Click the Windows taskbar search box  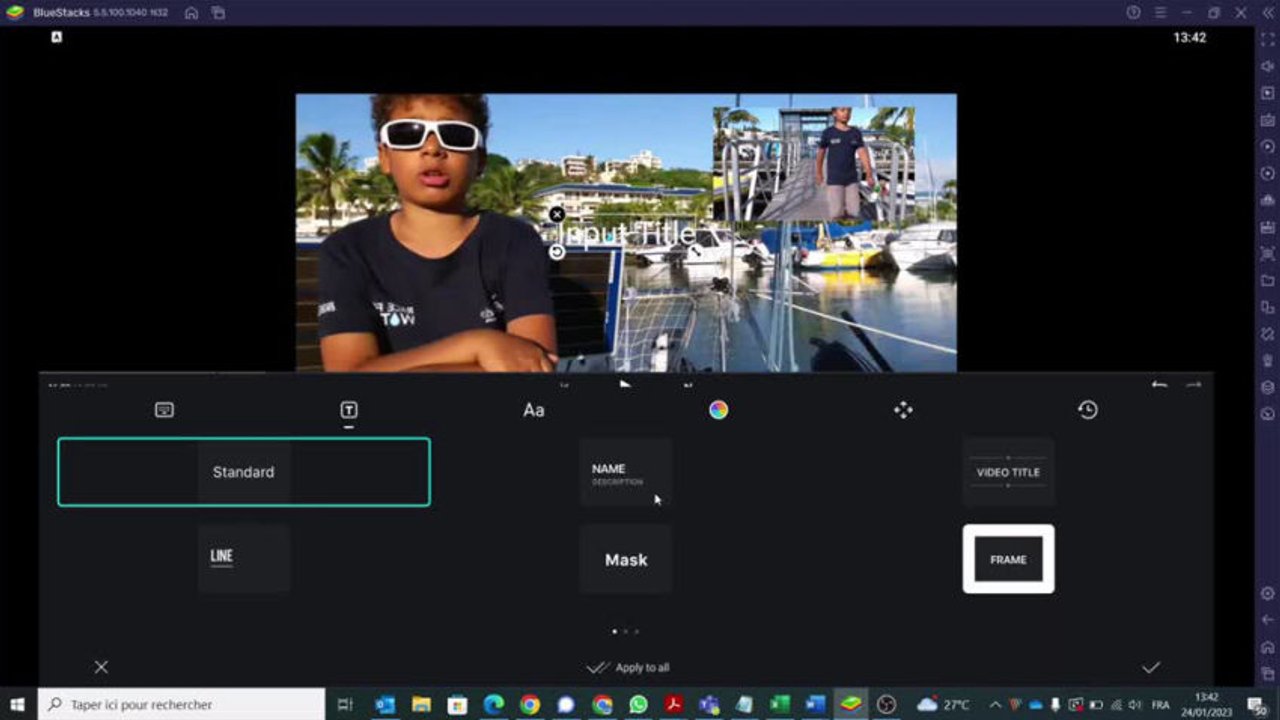pyautogui.click(x=181, y=704)
